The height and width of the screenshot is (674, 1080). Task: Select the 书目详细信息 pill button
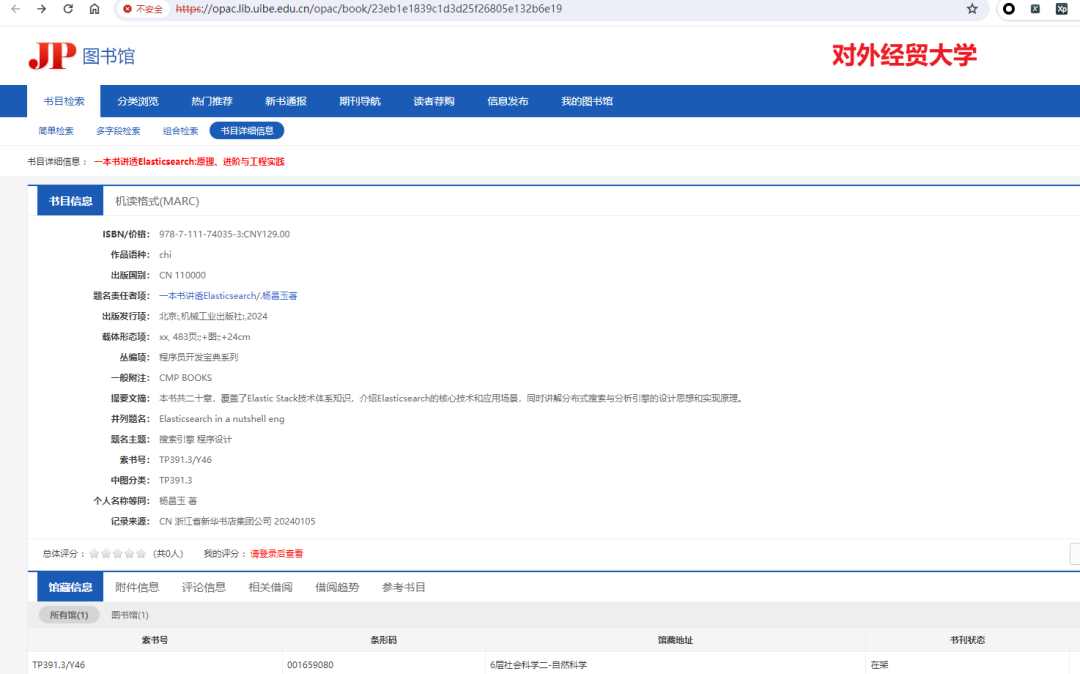click(247, 131)
